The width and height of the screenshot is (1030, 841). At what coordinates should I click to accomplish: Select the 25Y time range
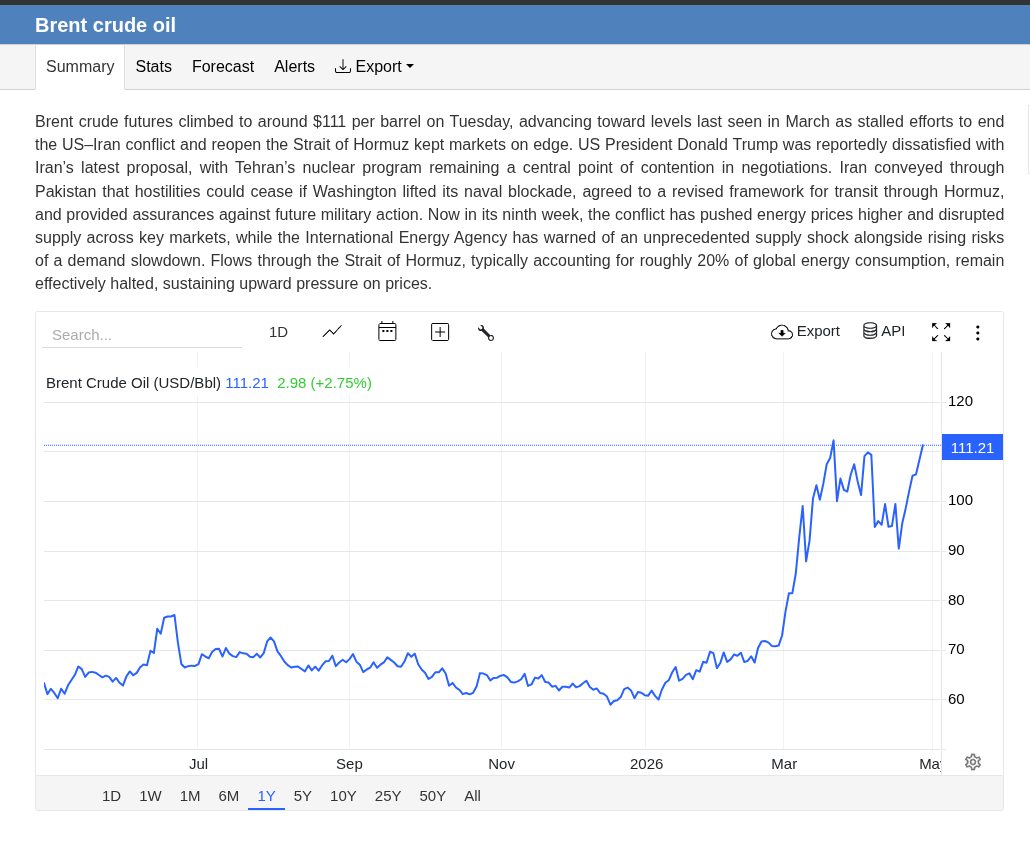pyautogui.click(x=388, y=796)
